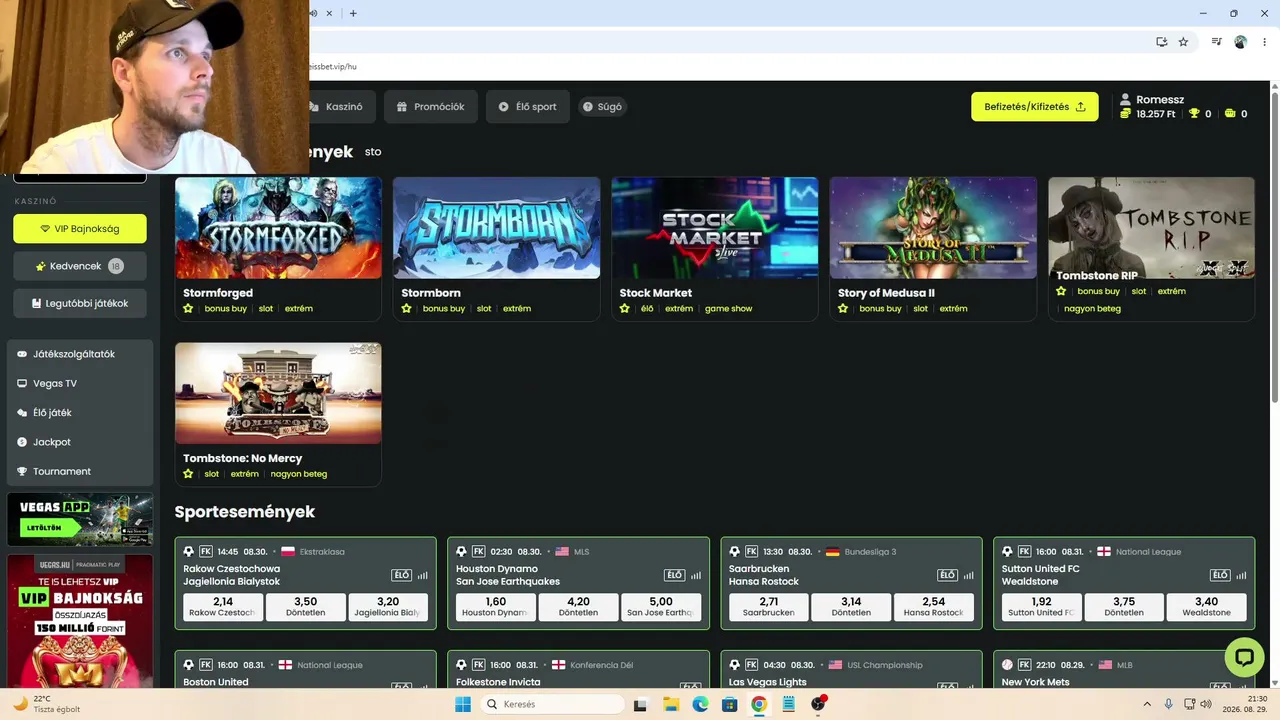The image size is (1280, 720).
Task: Select Jackpot in the sidebar menu
Action: click(x=80, y=442)
